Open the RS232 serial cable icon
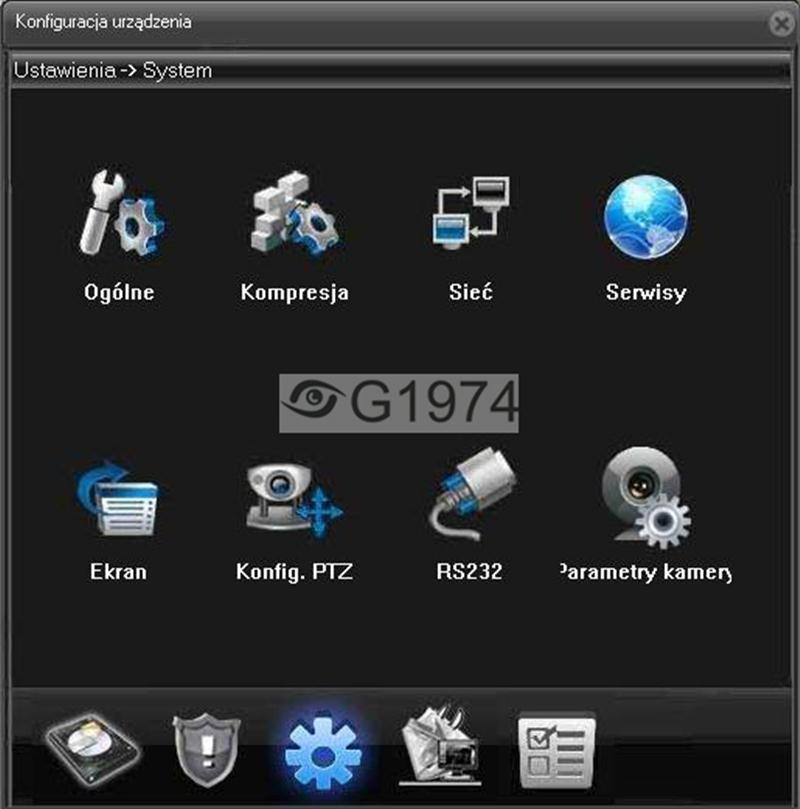This screenshot has width=800, height=809. pos(472,494)
